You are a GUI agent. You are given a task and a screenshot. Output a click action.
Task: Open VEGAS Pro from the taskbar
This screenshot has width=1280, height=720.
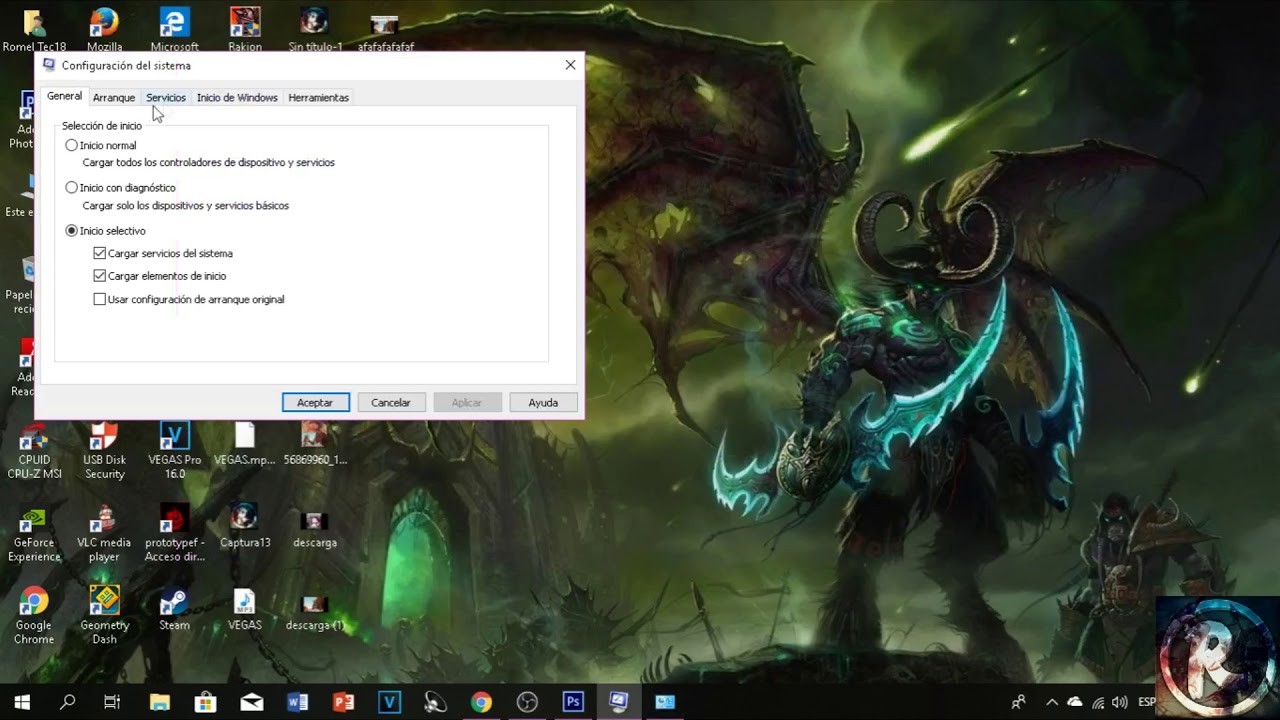[x=390, y=702]
